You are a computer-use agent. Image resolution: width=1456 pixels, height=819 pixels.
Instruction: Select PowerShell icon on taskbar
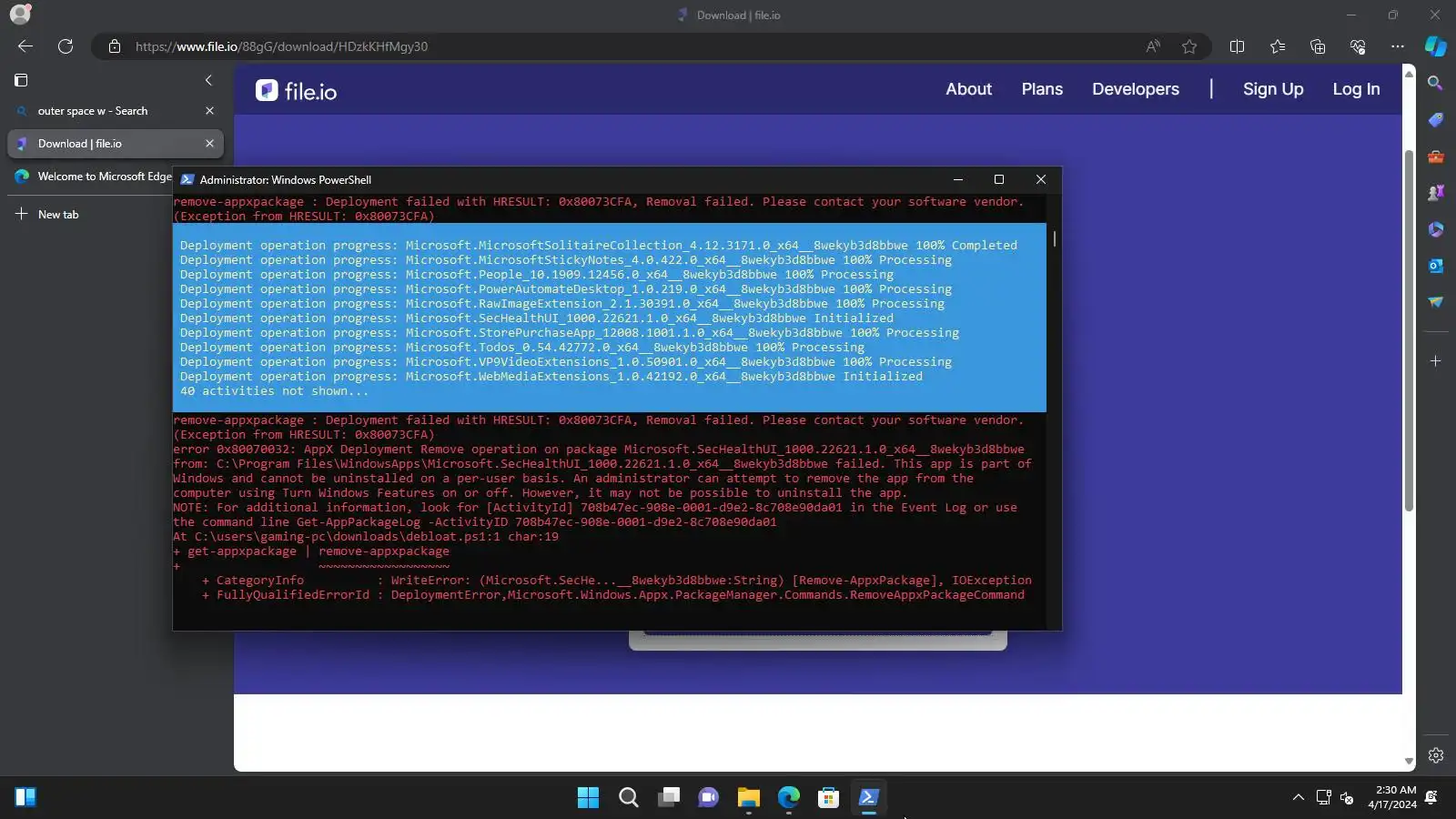click(868, 798)
